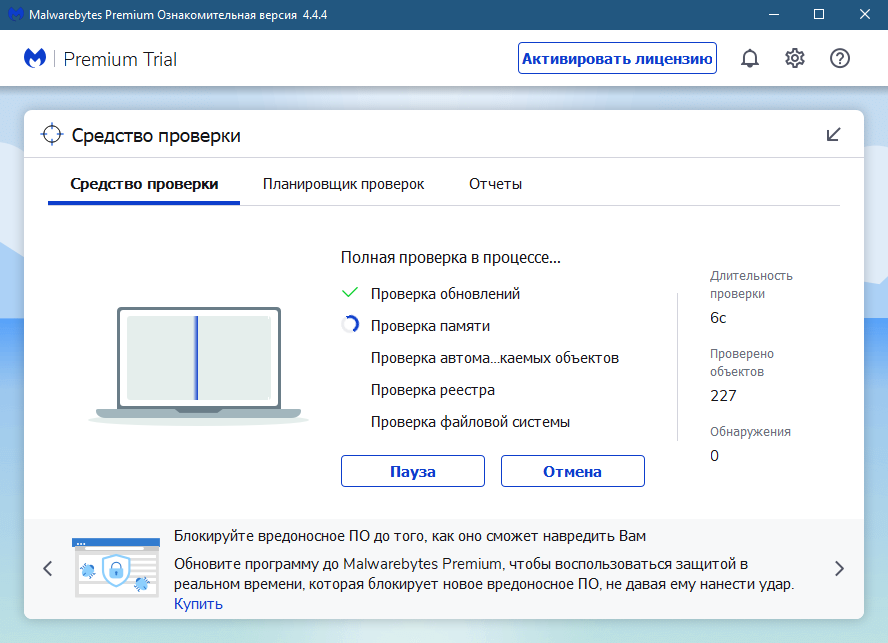Click the Длительность проверки label

(x=752, y=284)
